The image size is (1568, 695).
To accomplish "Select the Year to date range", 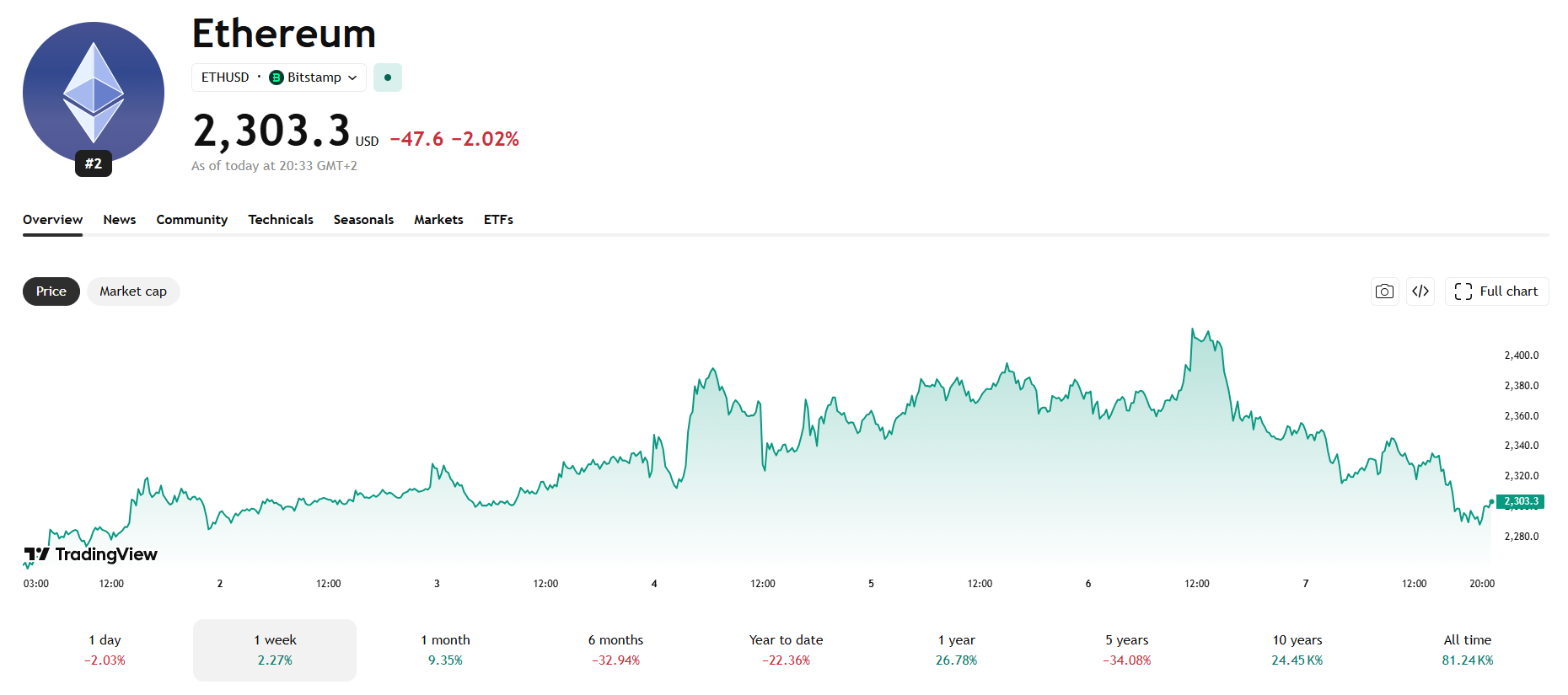I will tap(786, 650).
